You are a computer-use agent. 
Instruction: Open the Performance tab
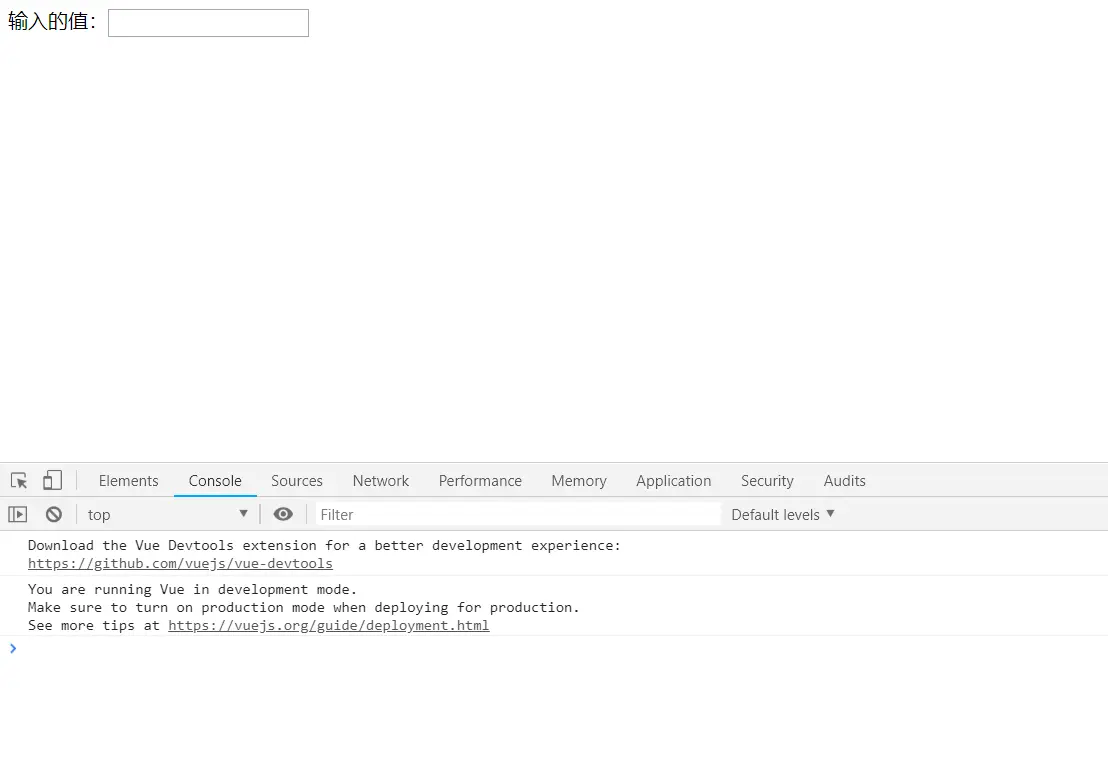coord(480,480)
